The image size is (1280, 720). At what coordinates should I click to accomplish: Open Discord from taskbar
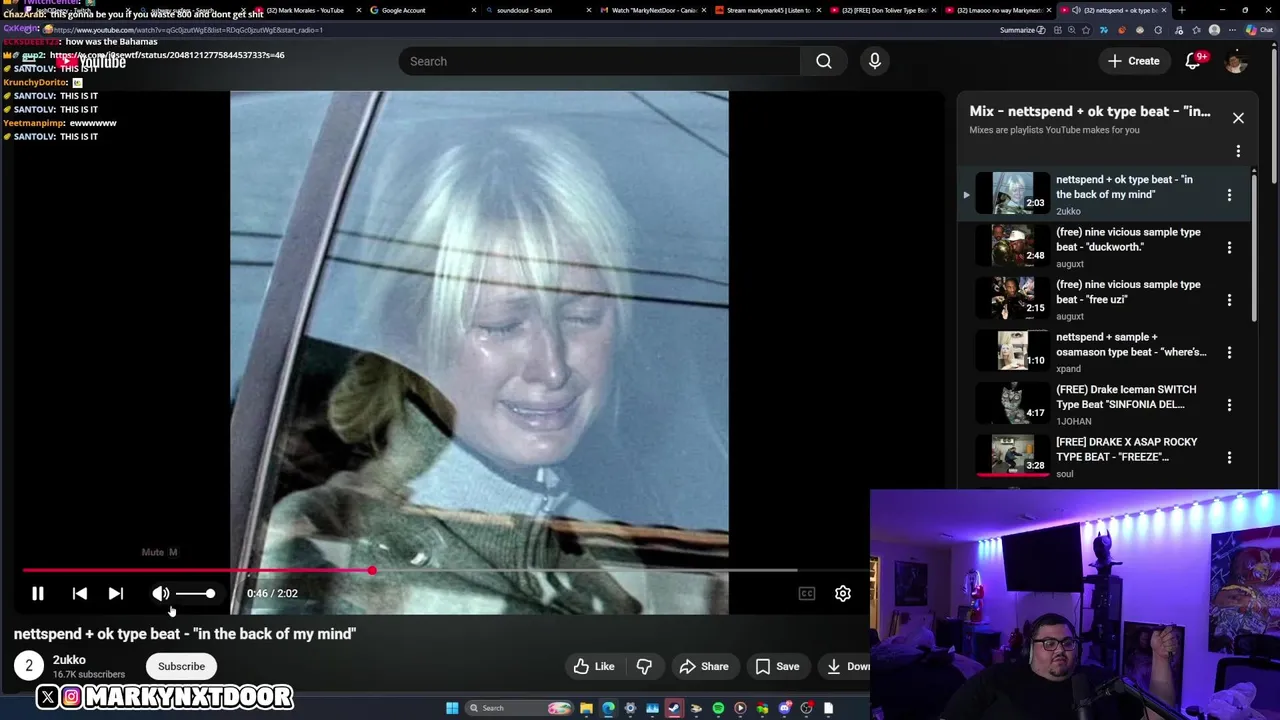[784, 708]
